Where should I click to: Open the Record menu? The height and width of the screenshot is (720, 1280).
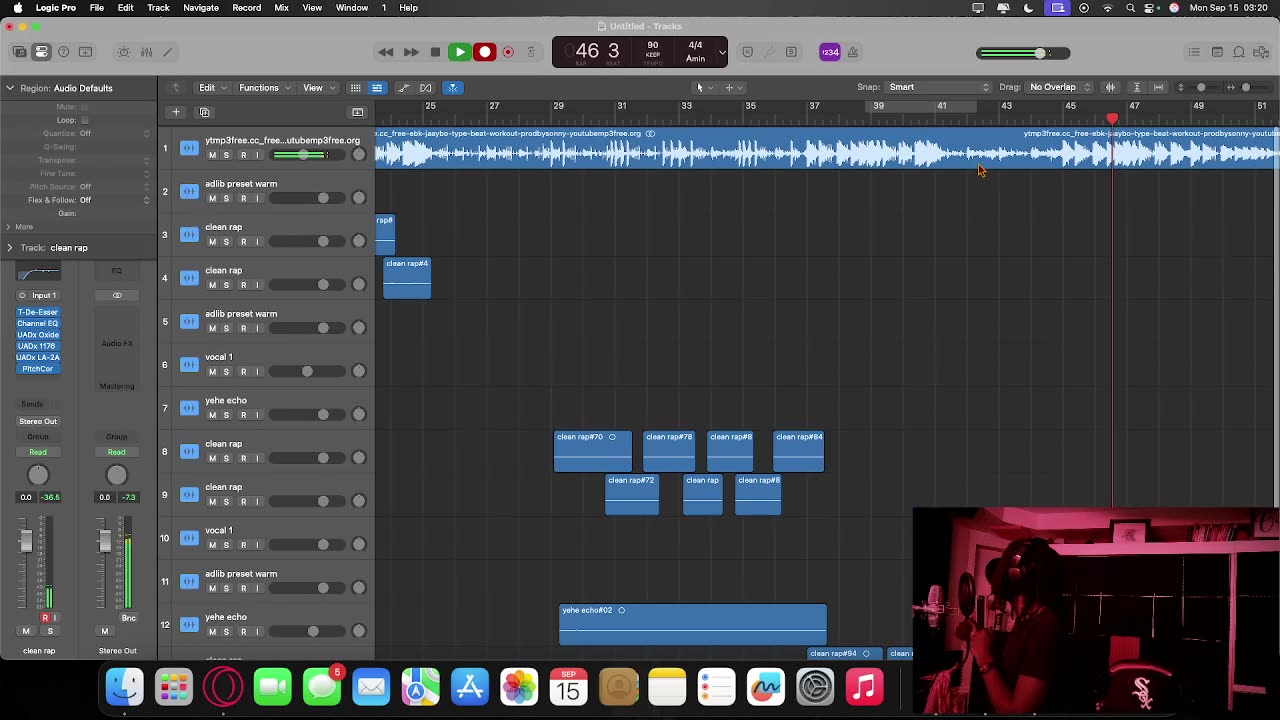(x=247, y=8)
